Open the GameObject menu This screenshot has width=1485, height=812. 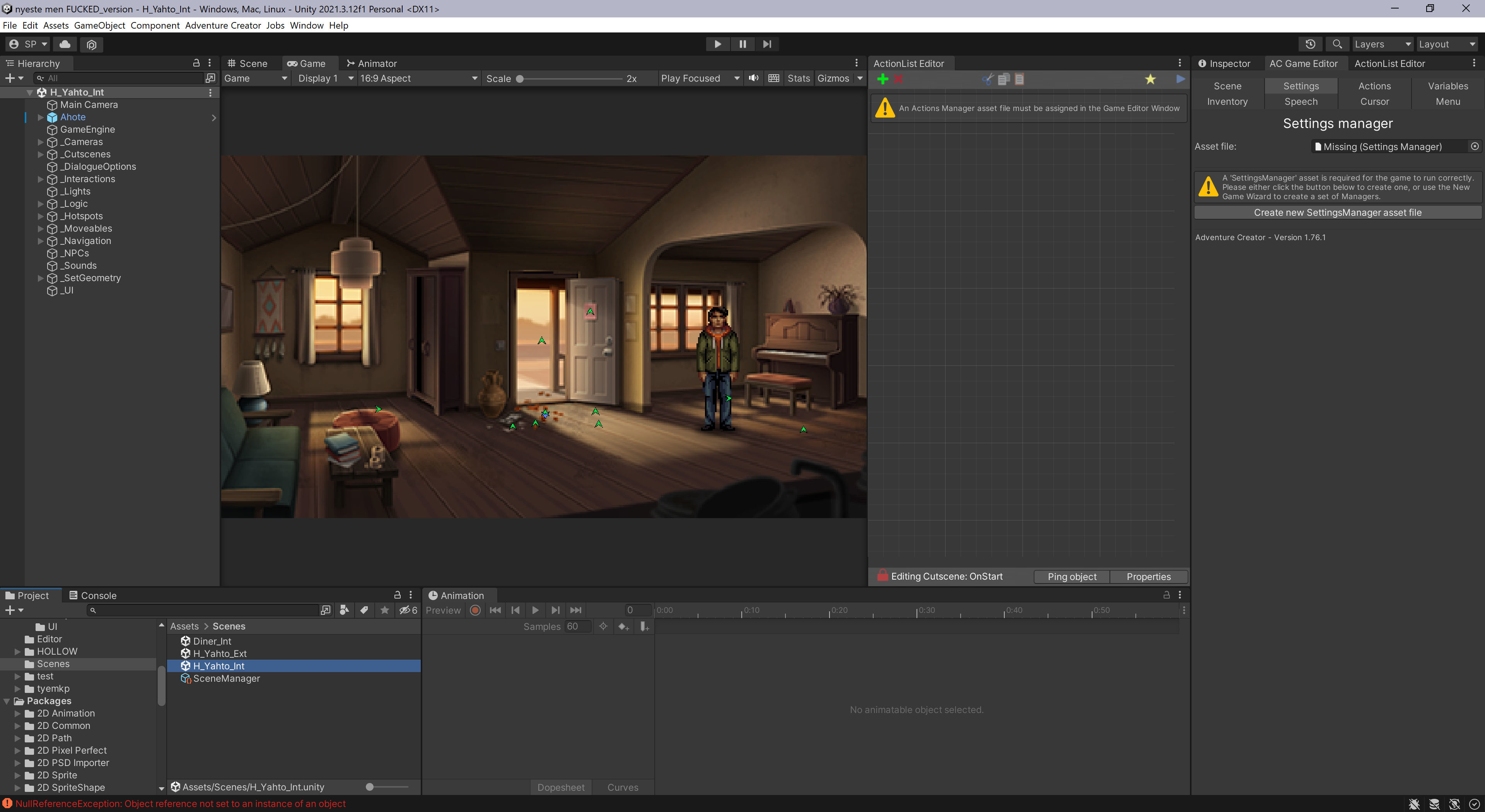[x=99, y=26]
